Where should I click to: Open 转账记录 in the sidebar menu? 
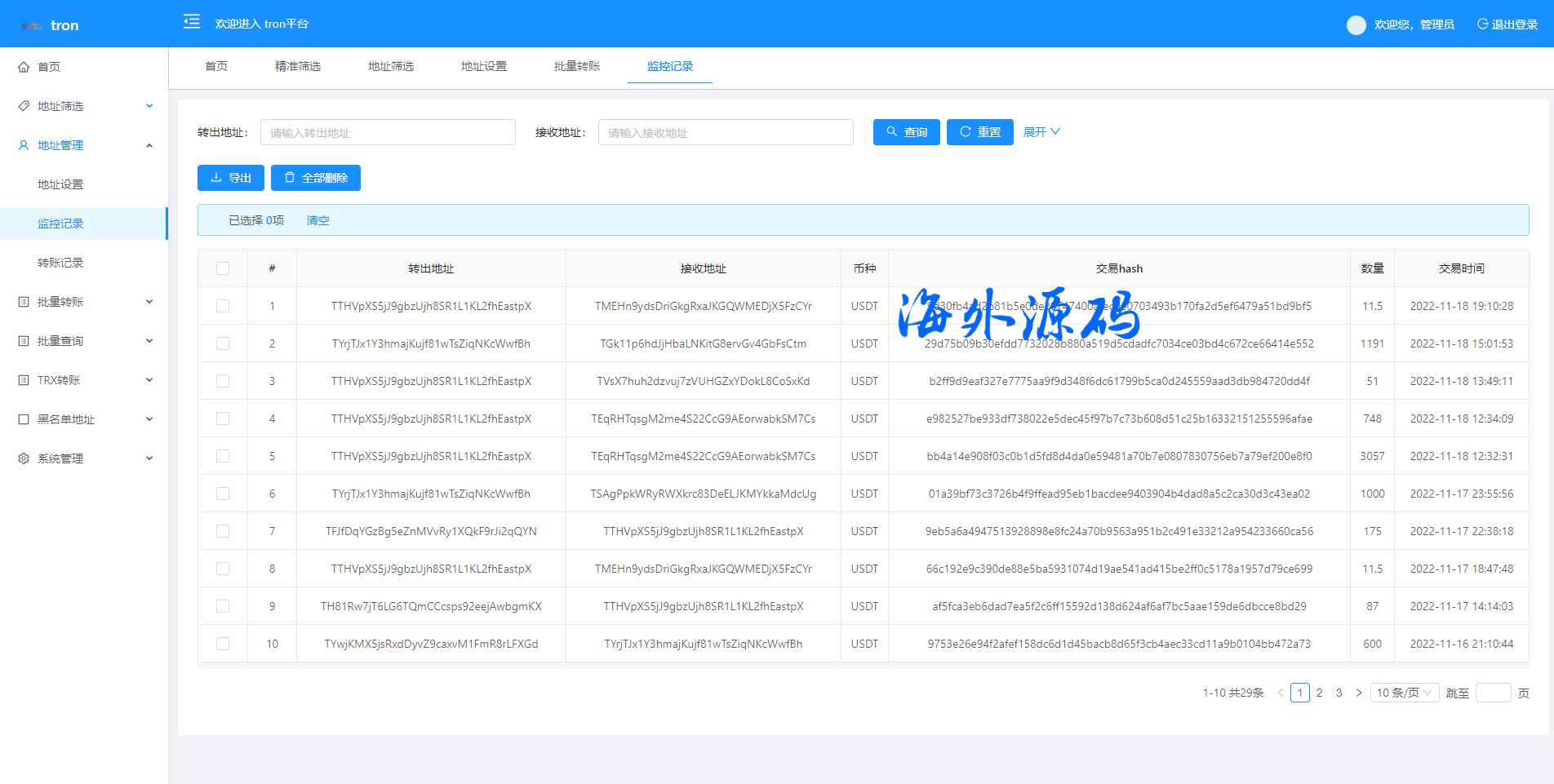[60, 263]
